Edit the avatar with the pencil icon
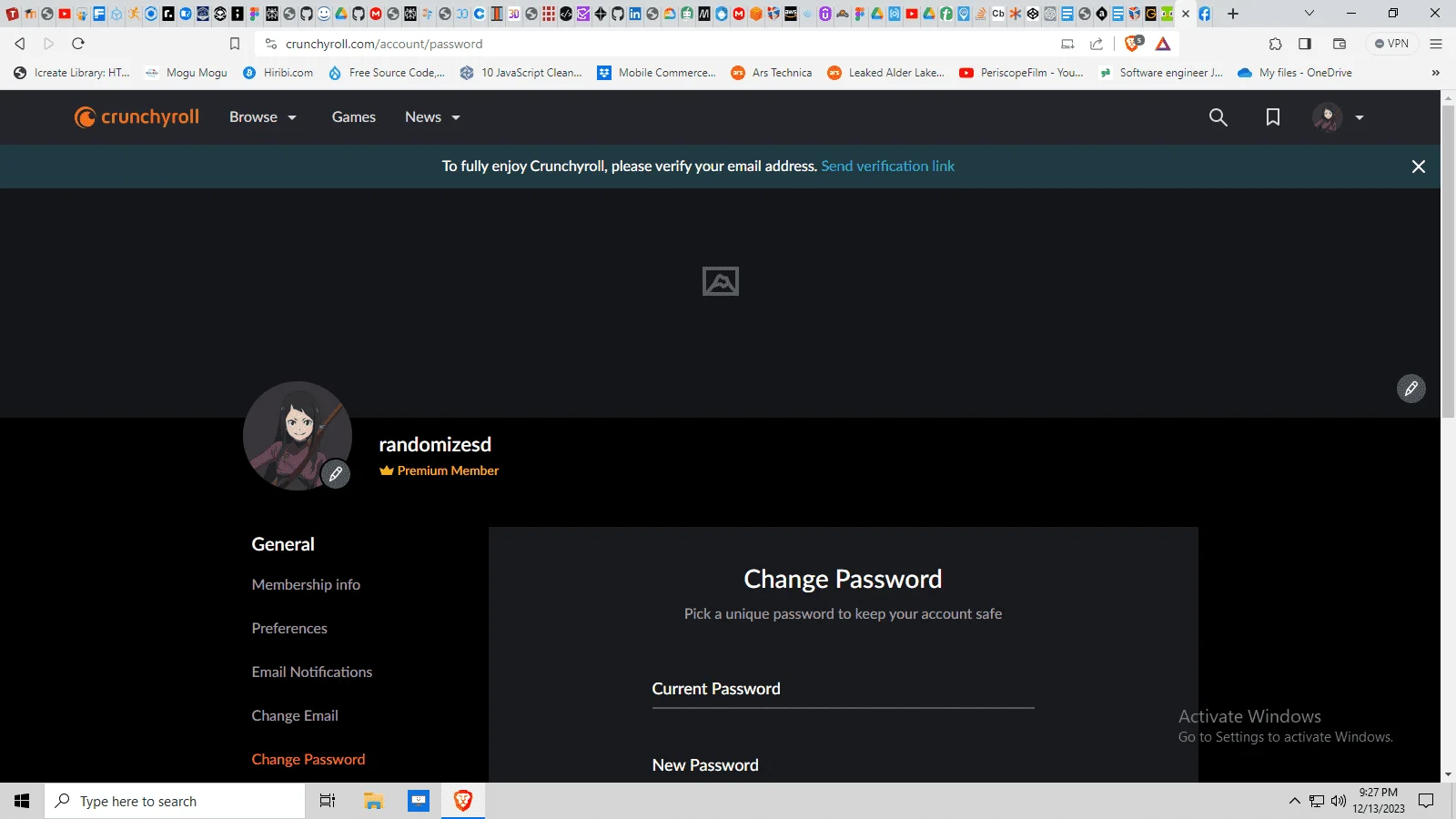1456x819 pixels. point(336,474)
